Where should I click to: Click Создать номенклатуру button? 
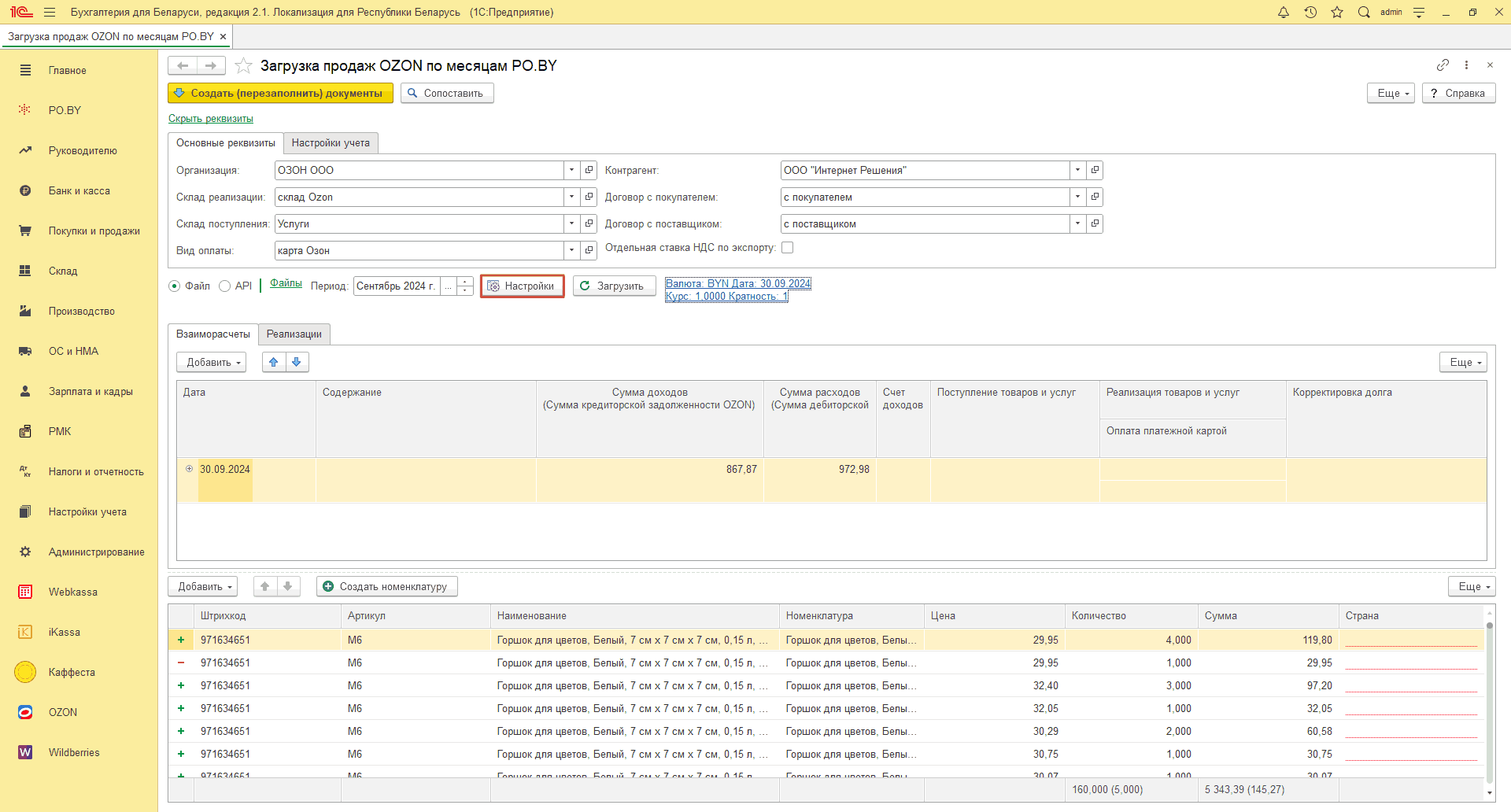click(x=387, y=586)
